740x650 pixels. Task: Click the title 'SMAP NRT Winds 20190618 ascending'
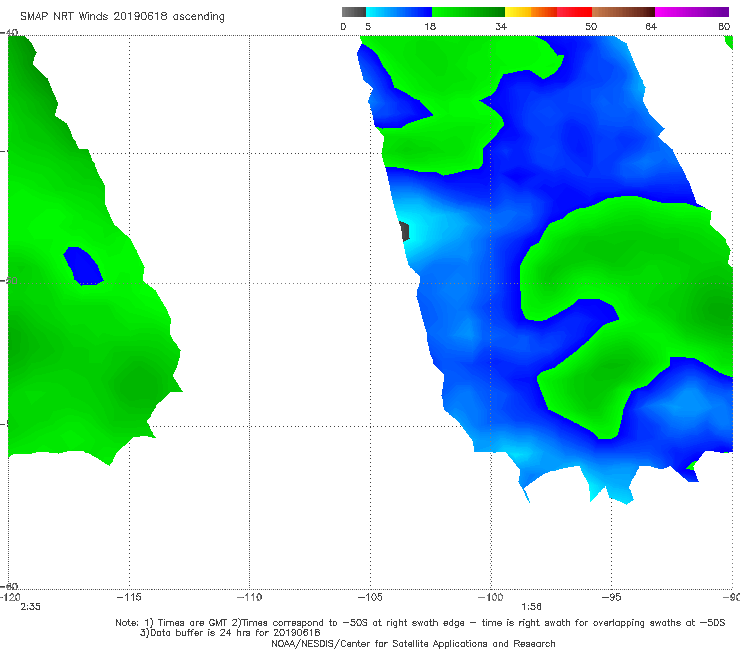click(x=122, y=16)
